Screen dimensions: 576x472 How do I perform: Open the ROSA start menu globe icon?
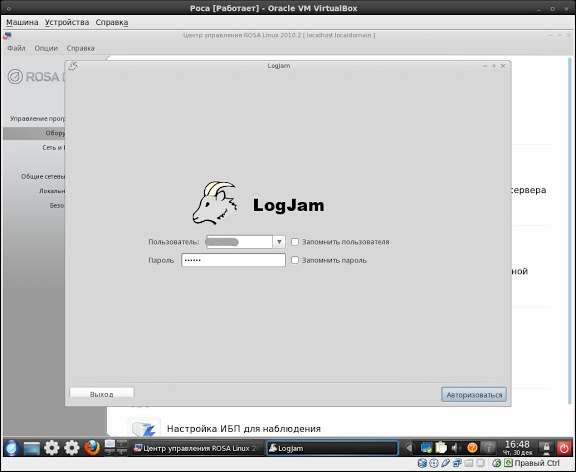11,448
